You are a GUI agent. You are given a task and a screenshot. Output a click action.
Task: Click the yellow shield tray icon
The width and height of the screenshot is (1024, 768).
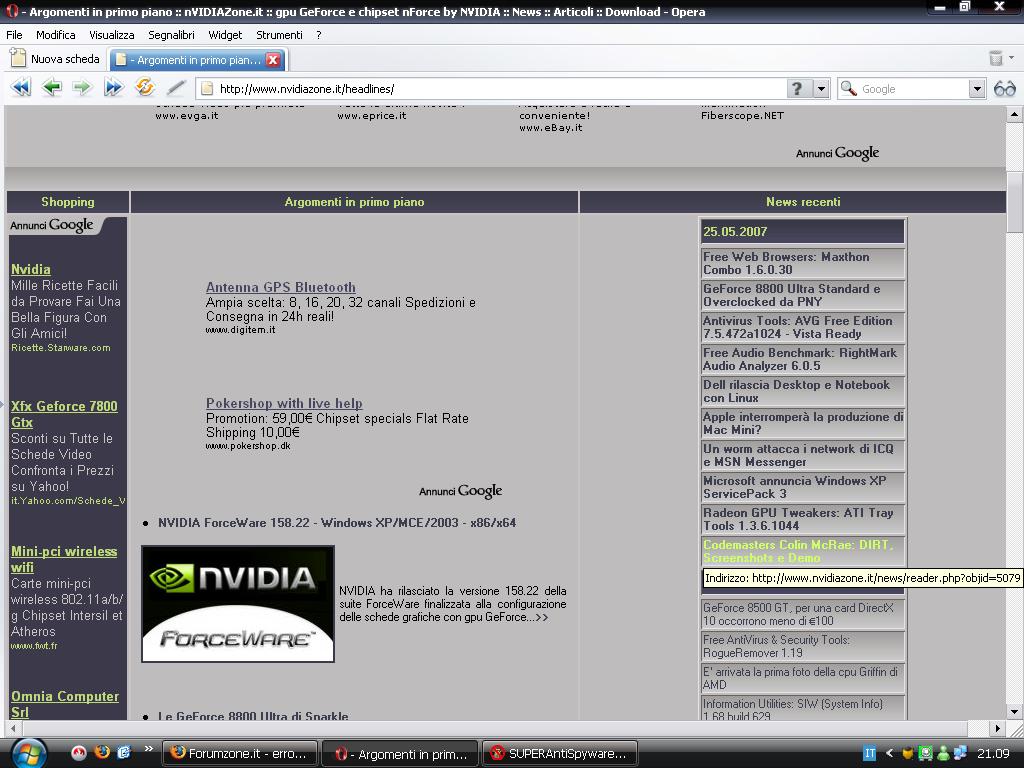[x=907, y=754]
